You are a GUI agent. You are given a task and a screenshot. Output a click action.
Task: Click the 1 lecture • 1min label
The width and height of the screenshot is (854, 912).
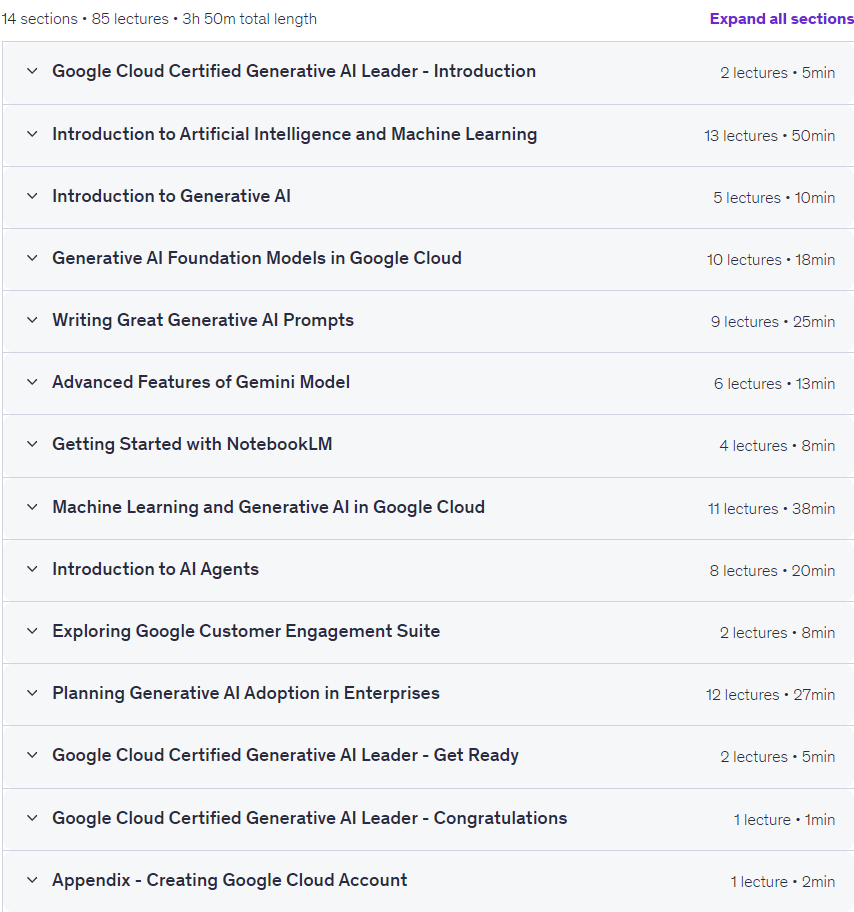click(x=784, y=820)
